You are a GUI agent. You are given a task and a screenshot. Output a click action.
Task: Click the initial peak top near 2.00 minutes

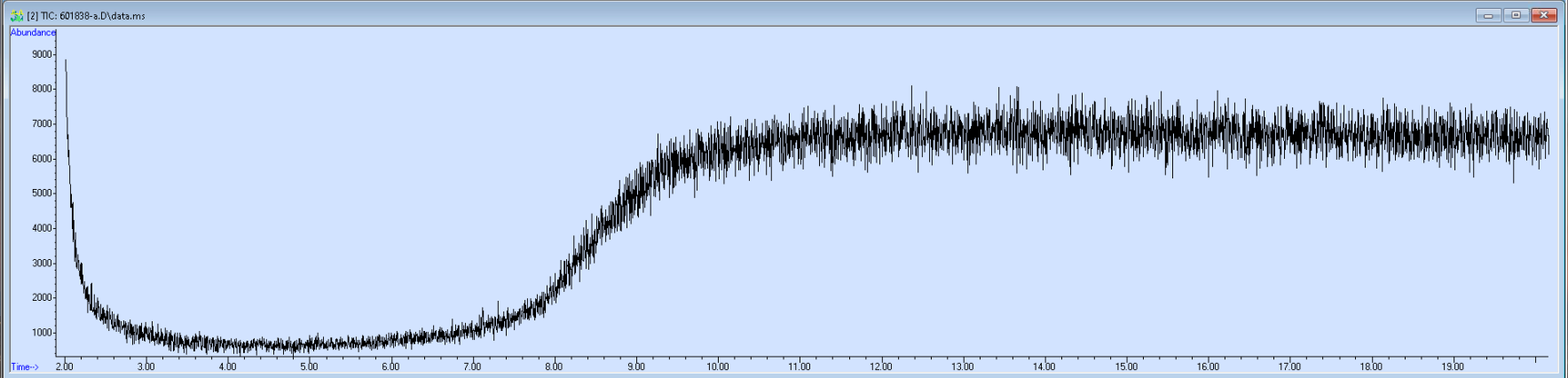click(66, 61)
